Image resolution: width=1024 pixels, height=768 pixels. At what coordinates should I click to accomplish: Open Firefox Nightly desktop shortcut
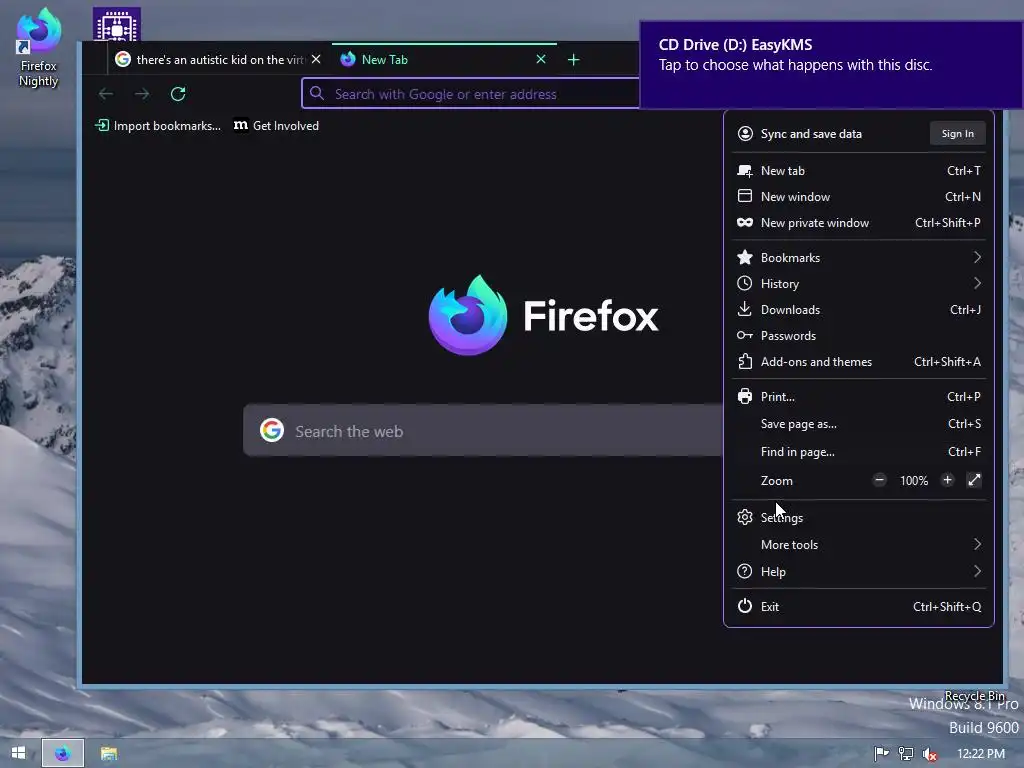[x=39, y=47]
